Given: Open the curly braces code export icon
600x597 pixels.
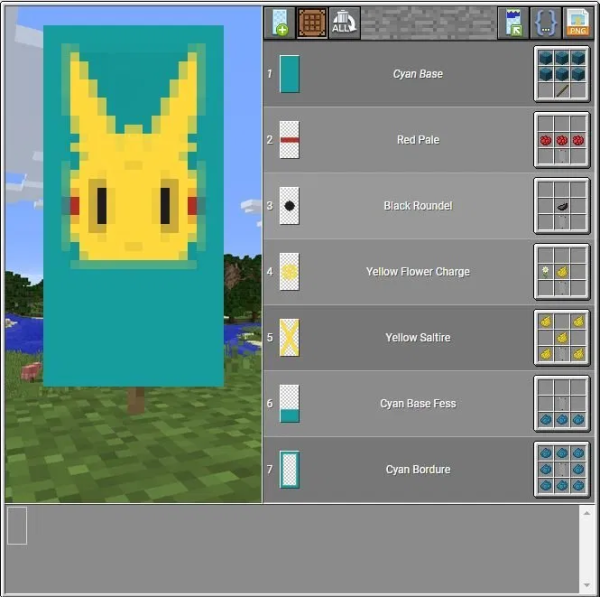Looking at the screenshot, I should 545,22.
